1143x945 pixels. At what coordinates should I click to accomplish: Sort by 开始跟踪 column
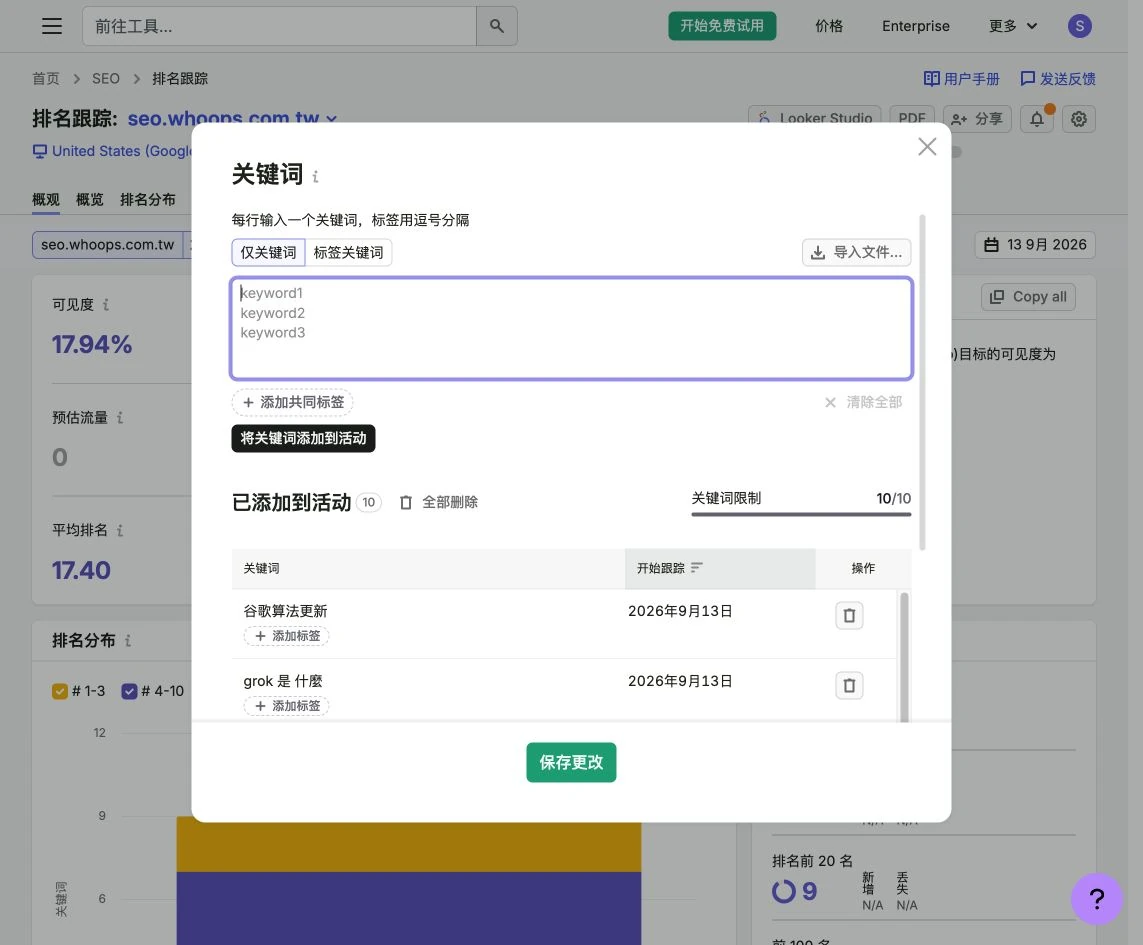click(719, 568)
